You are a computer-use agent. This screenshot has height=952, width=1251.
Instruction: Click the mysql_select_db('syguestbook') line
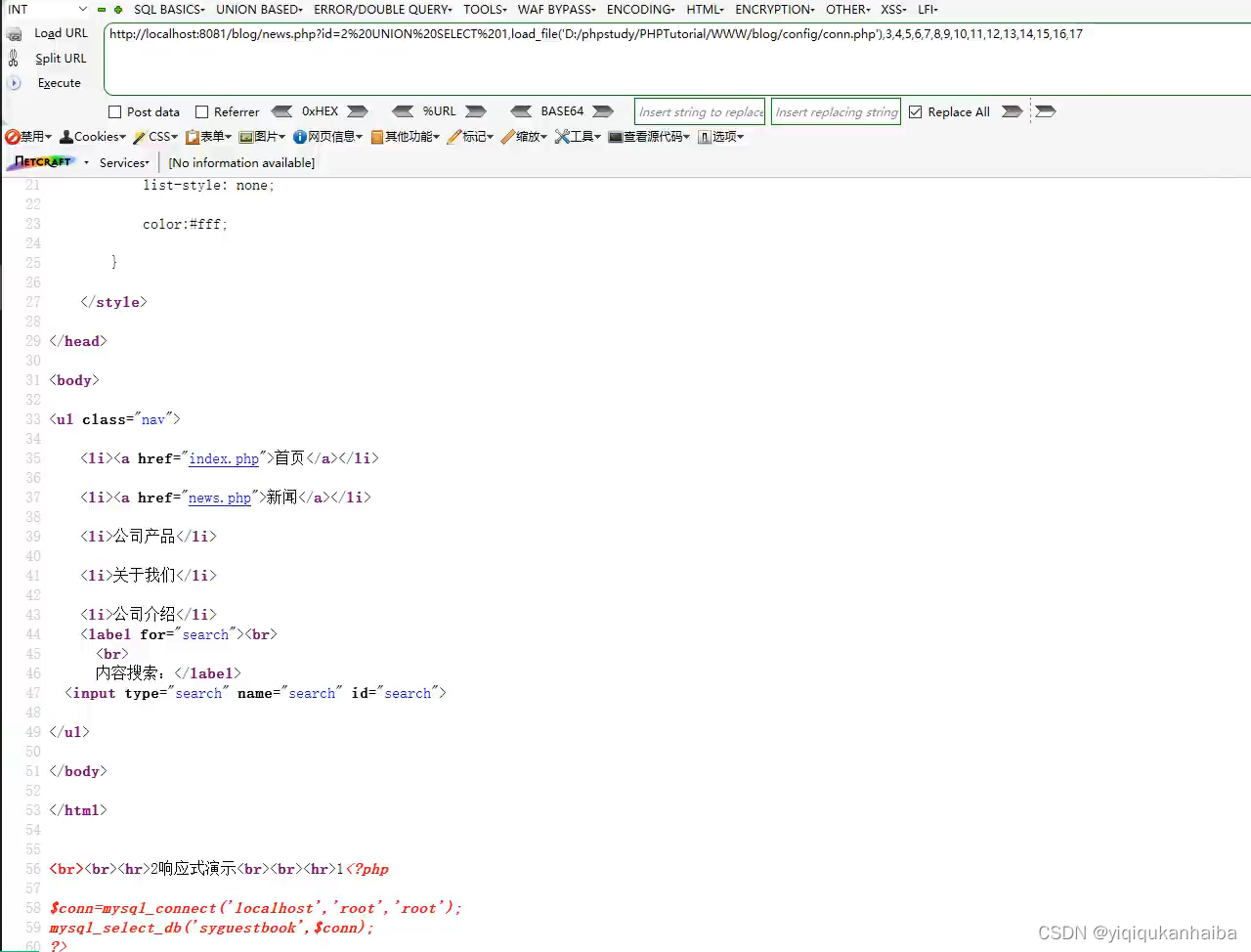211,928
